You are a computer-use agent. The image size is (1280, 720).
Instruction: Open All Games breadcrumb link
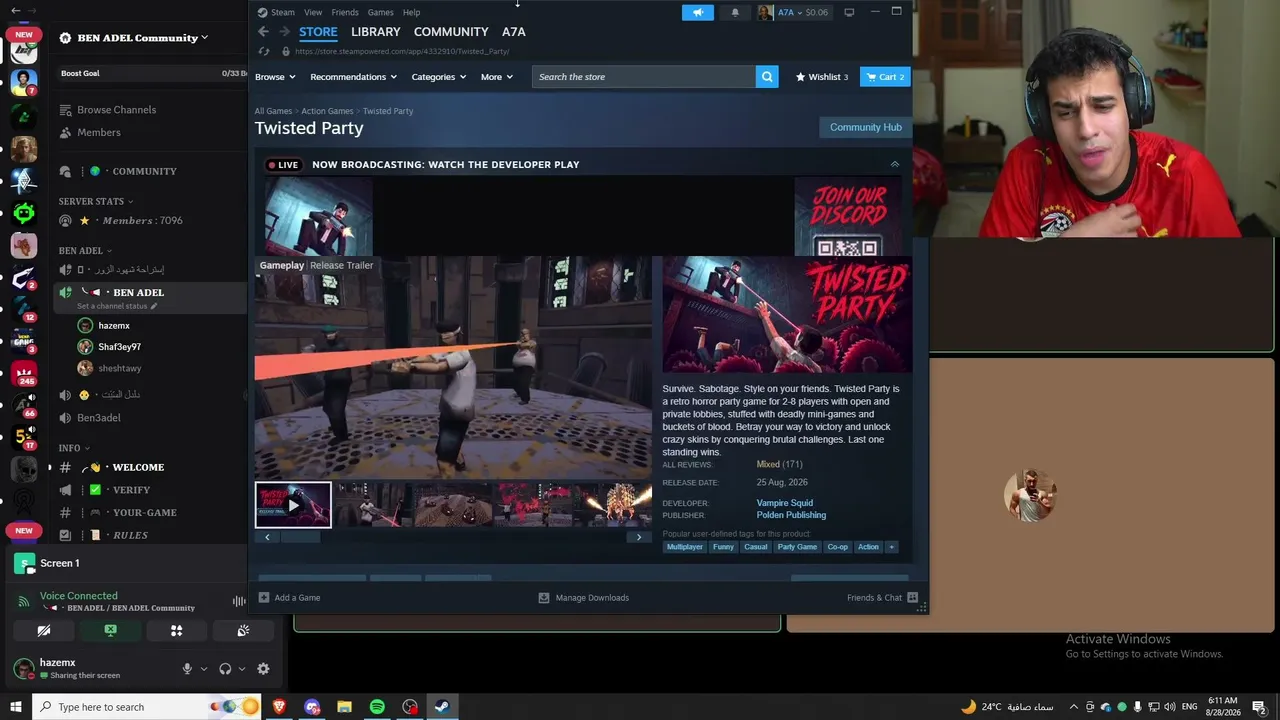[x=273, y=111]
